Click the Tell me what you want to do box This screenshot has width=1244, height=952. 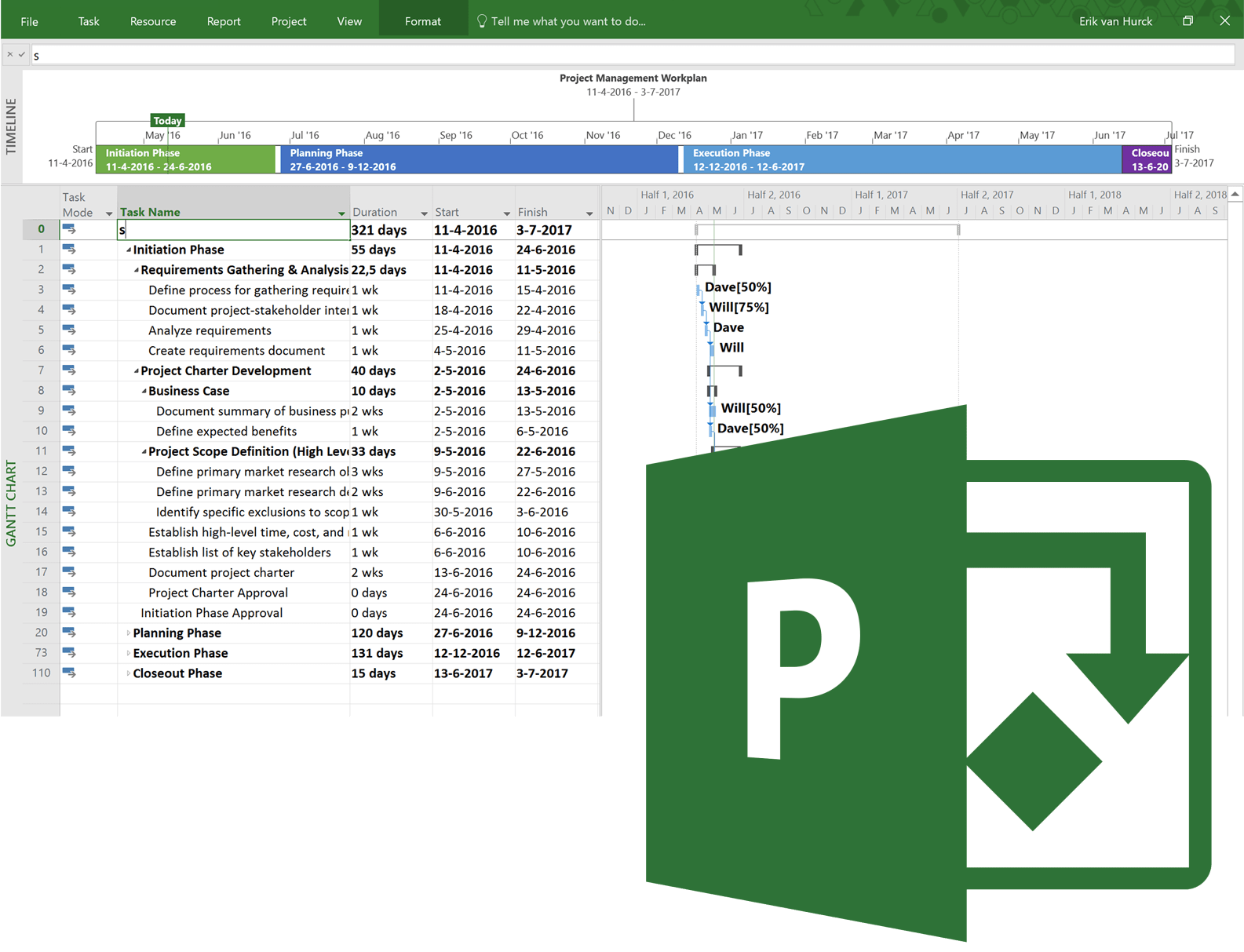[x=568, y=21]
